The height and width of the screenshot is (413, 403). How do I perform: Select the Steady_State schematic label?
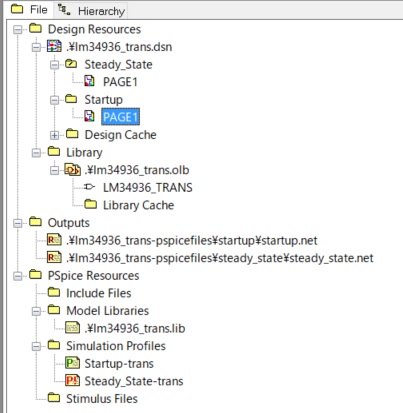click(118, 65)
